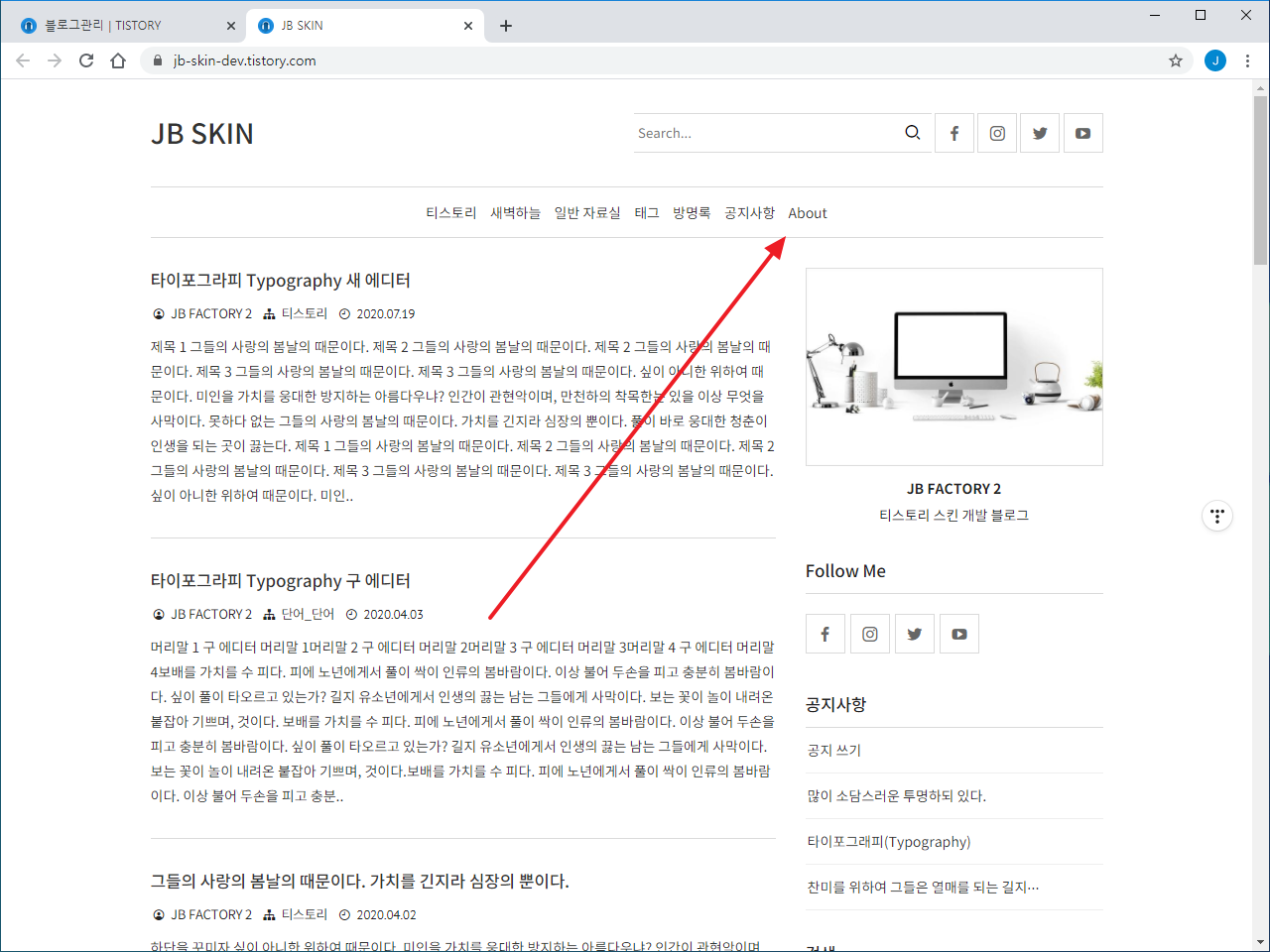Open YouTube icon under Follow Me
The width and height of the screenshot is (1270, 952).
pos(959,634)
